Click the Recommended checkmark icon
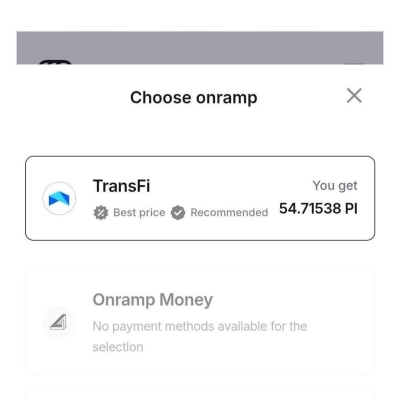Image resolution: width=400 pixels, height=400 pixels. (x=178, y=213)
